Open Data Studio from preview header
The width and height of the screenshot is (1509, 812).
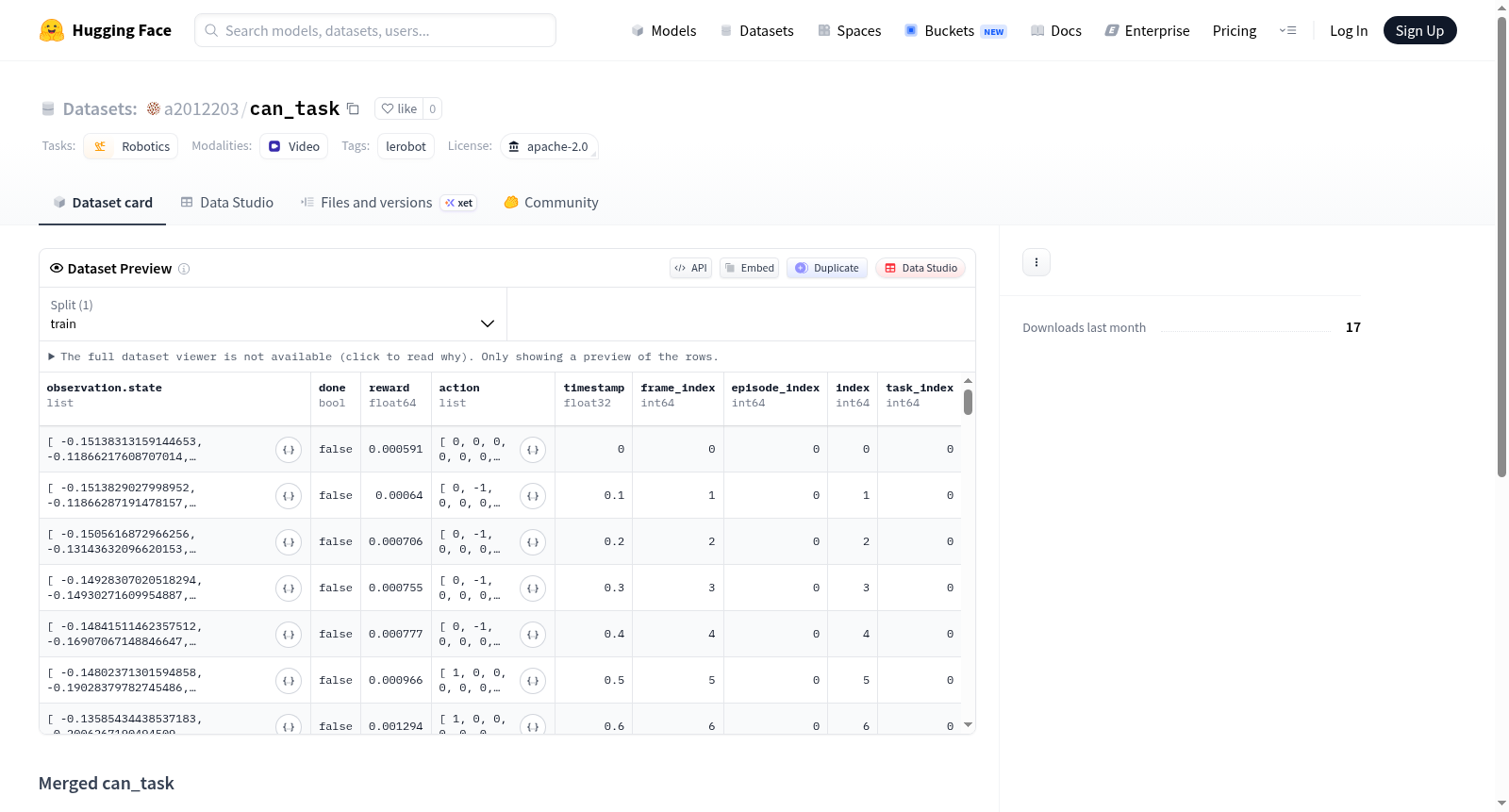coord(920,268)
